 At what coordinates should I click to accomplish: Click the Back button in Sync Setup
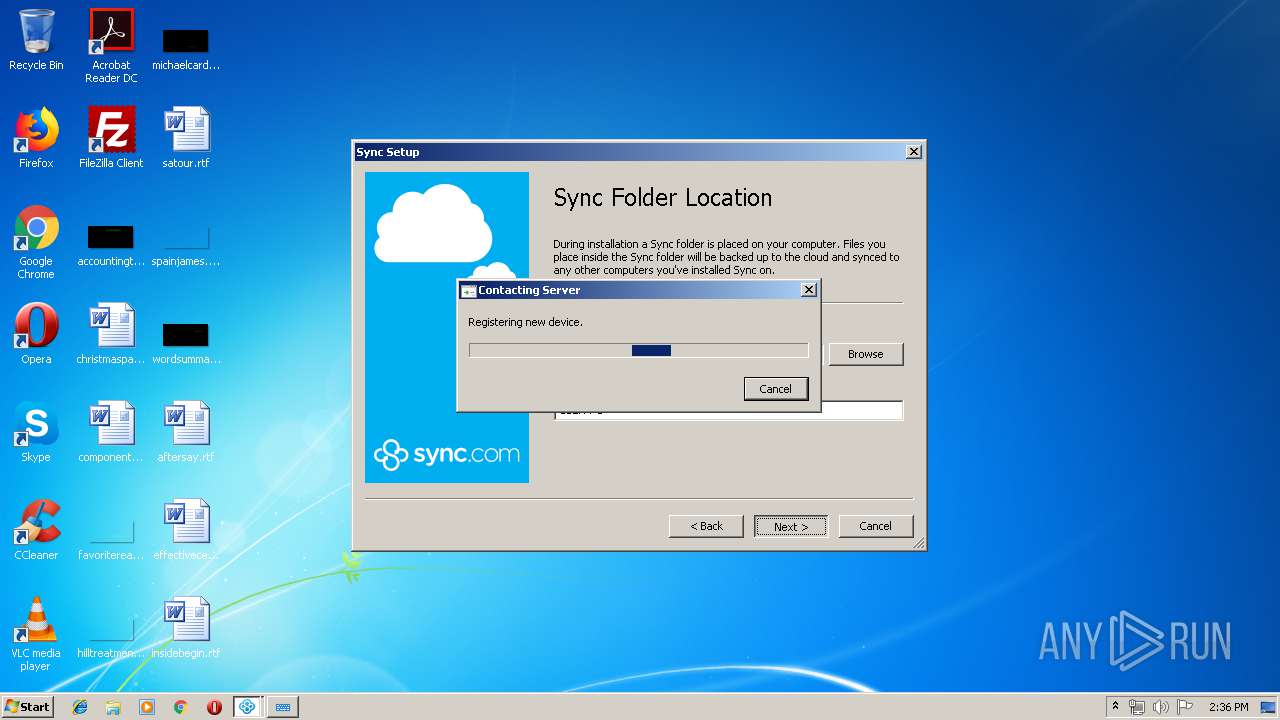(706, 526)
